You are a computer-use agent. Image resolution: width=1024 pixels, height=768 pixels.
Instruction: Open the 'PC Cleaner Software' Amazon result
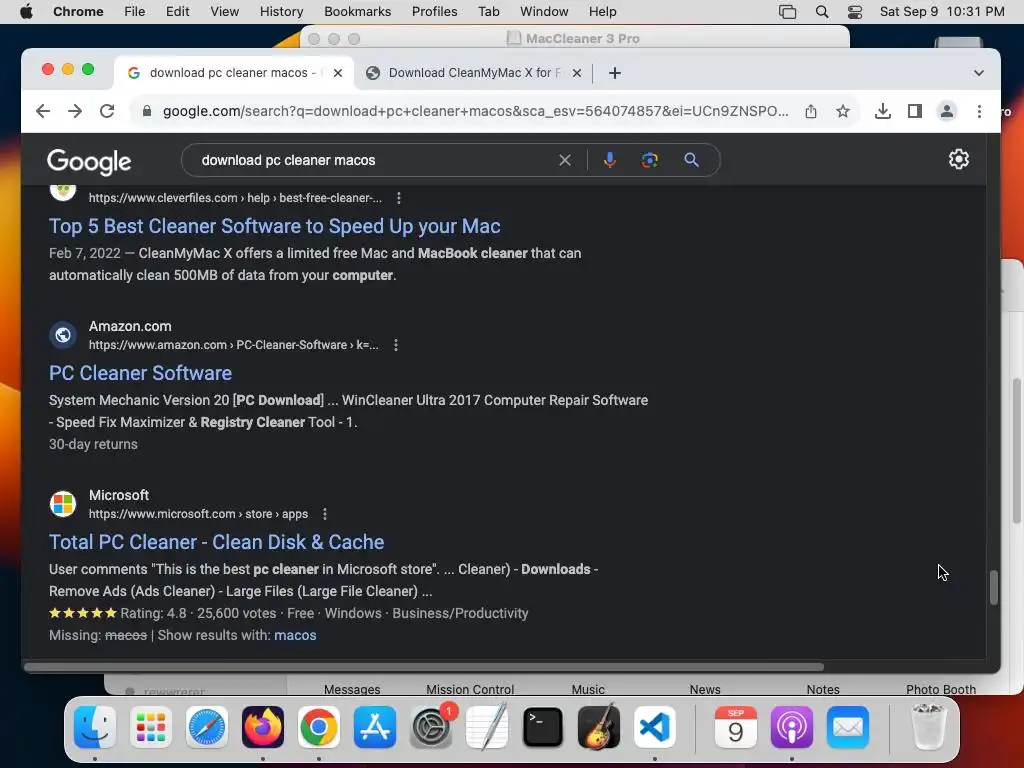140,373
